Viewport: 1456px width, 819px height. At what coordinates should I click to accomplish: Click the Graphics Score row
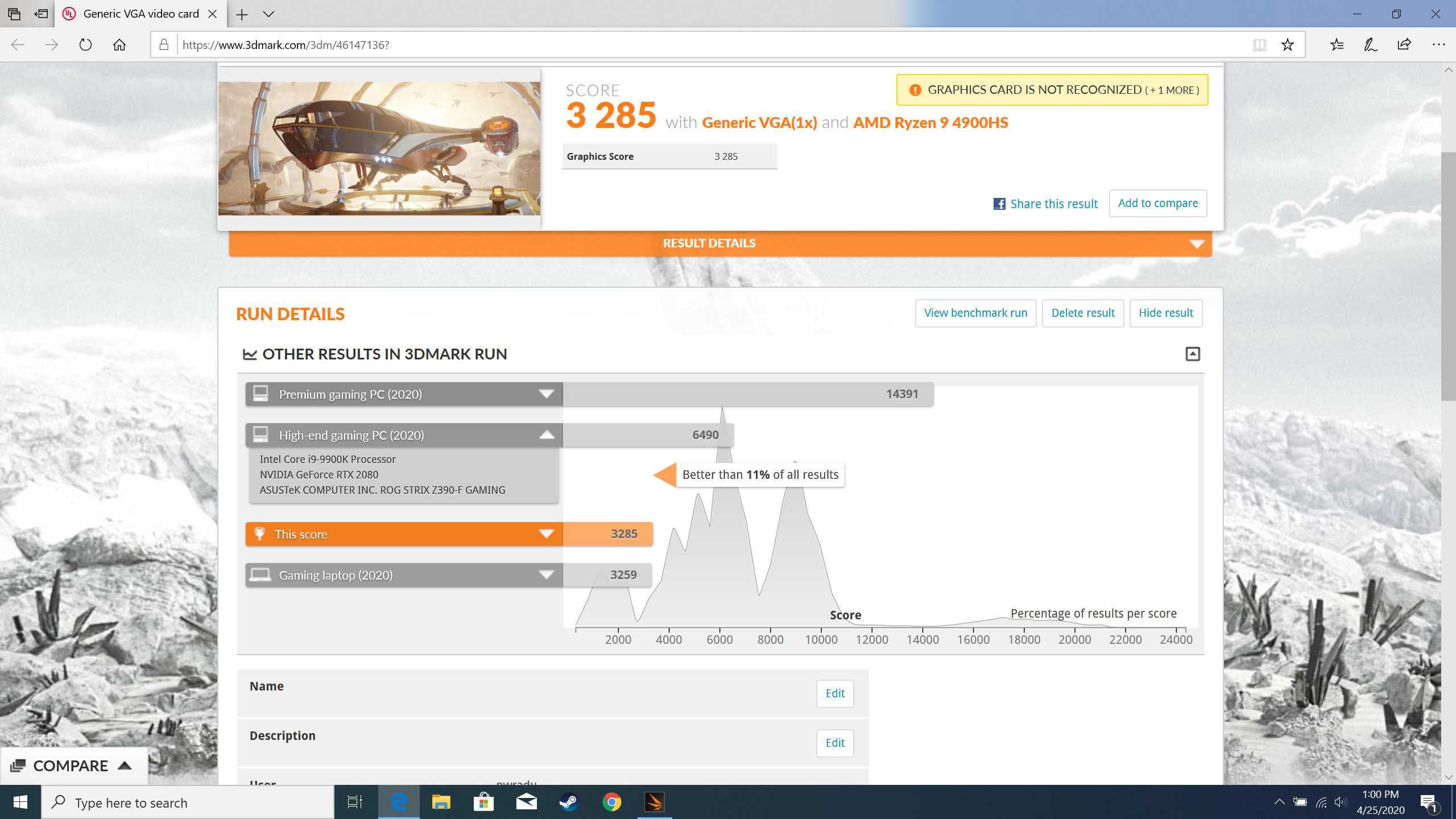[x=669, y=156]
